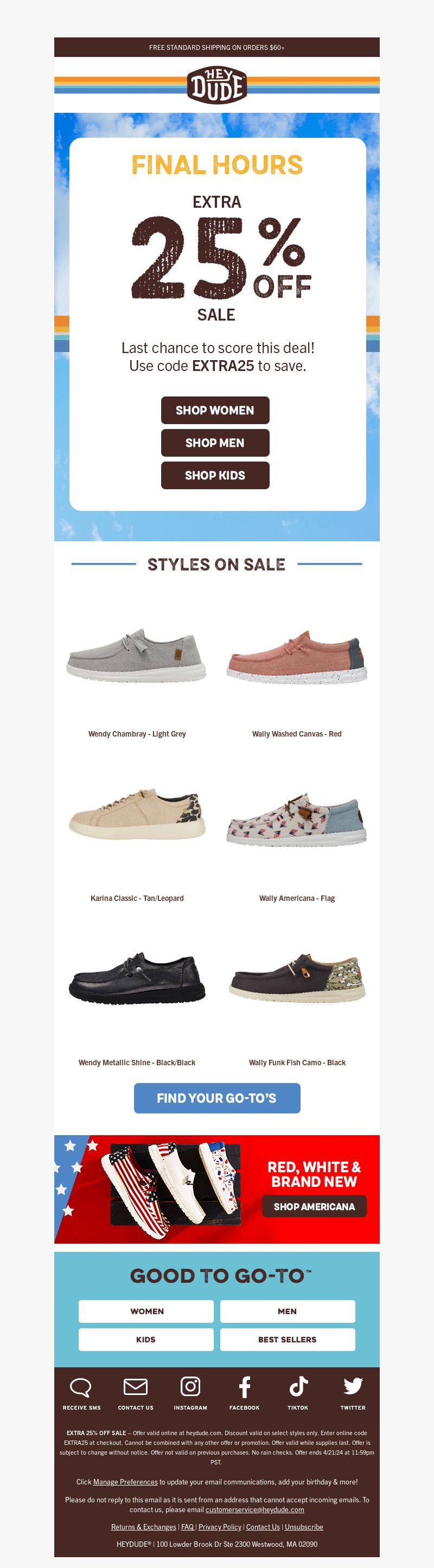434x1568 pixels.
Task: Select the Shop Kids button
Action: [215, 476]
